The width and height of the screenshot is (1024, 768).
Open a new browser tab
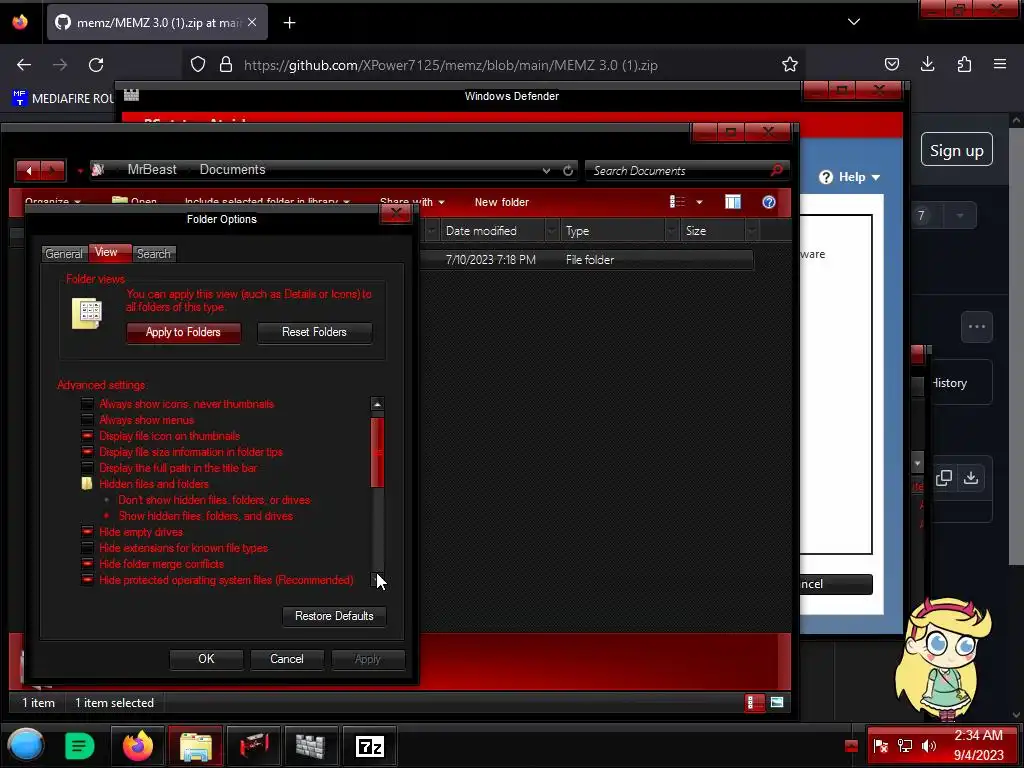pos(289,23)
